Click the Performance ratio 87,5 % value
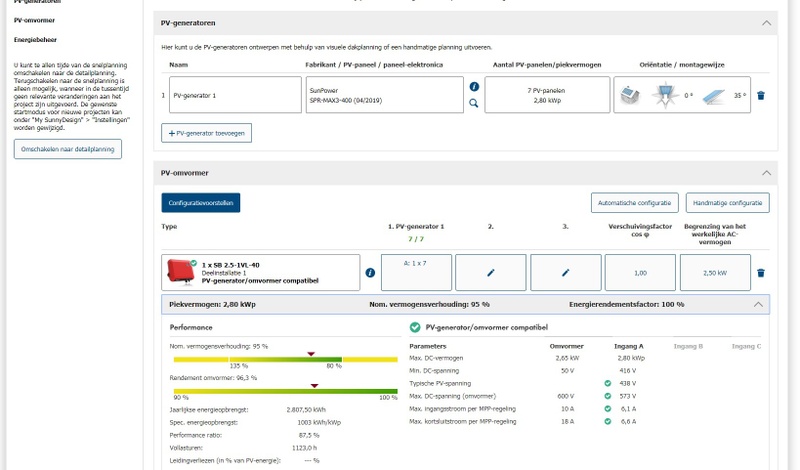The width and height of the screenshot is (800, 470). 309,435
